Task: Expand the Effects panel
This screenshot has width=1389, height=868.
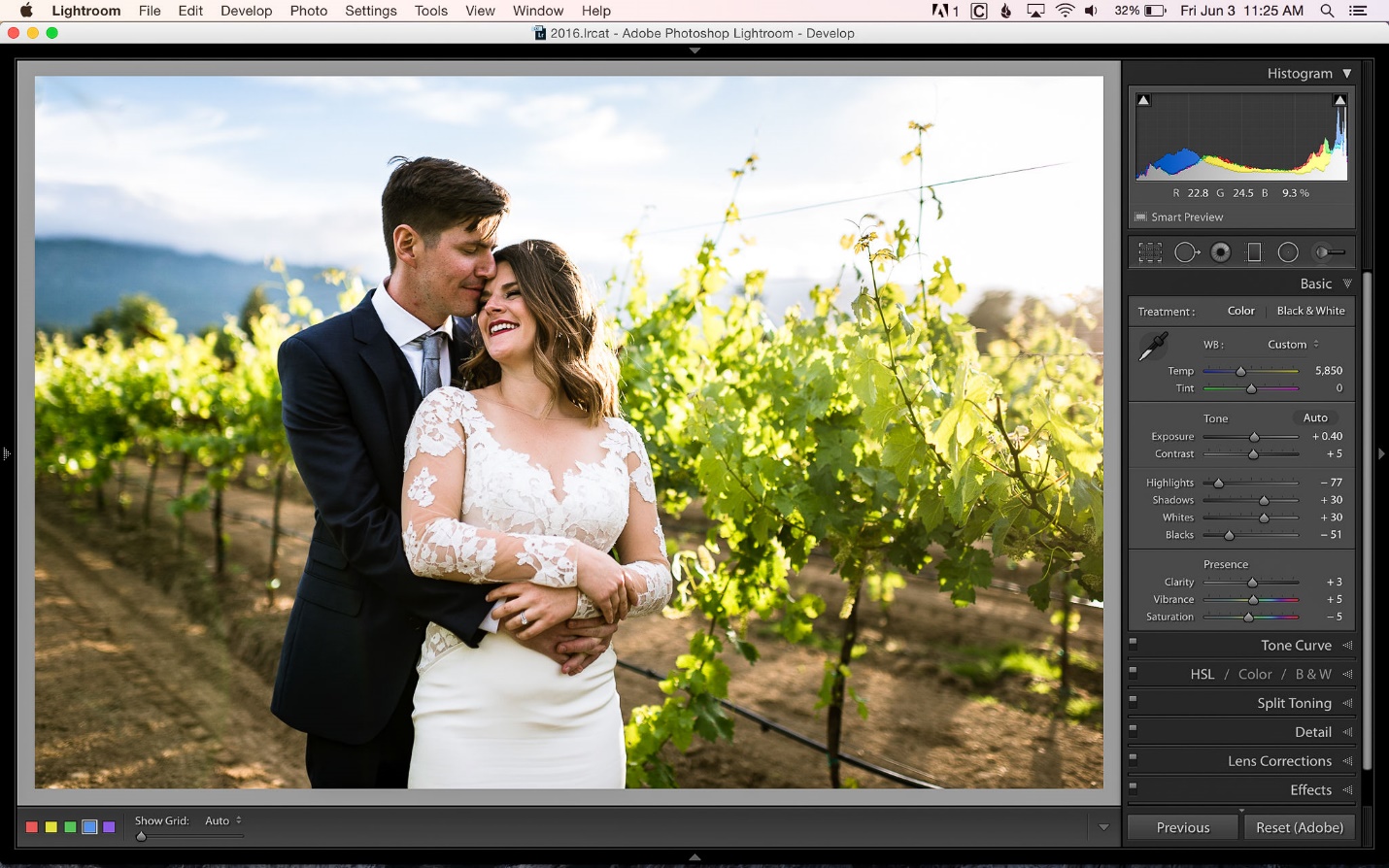Action: 1347,791
